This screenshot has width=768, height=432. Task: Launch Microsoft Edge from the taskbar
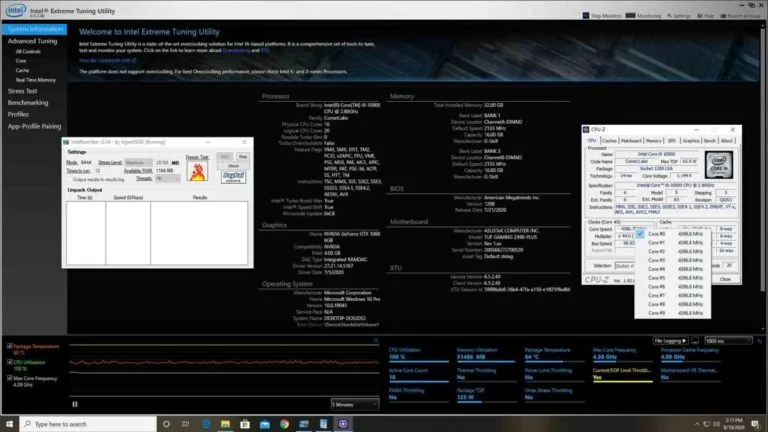[206, 424]
